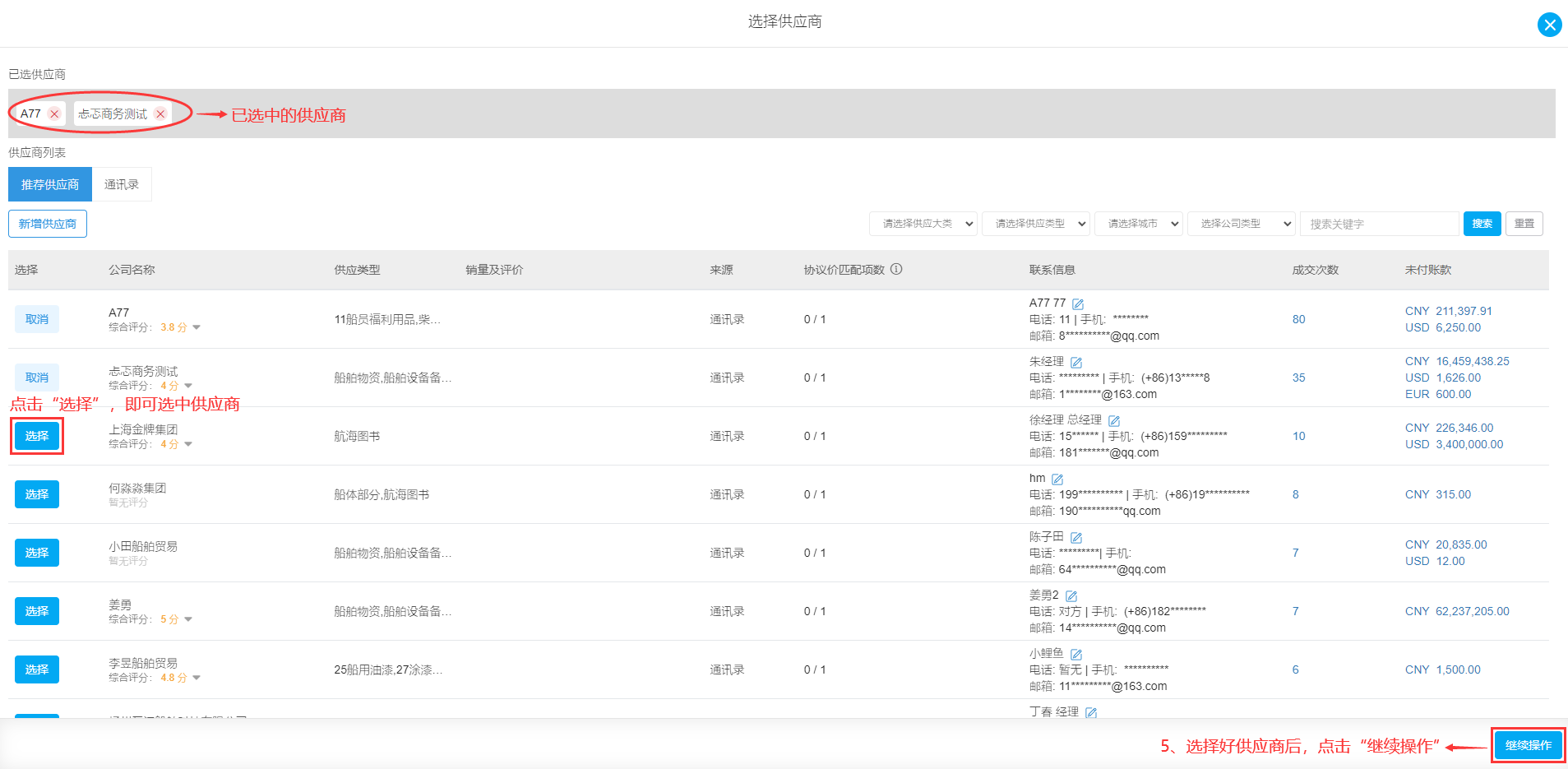1568x769 pixels.
Task: Open 请选择供应大类 dropdown
Action: pyautogui.click(x=923, y=224)
